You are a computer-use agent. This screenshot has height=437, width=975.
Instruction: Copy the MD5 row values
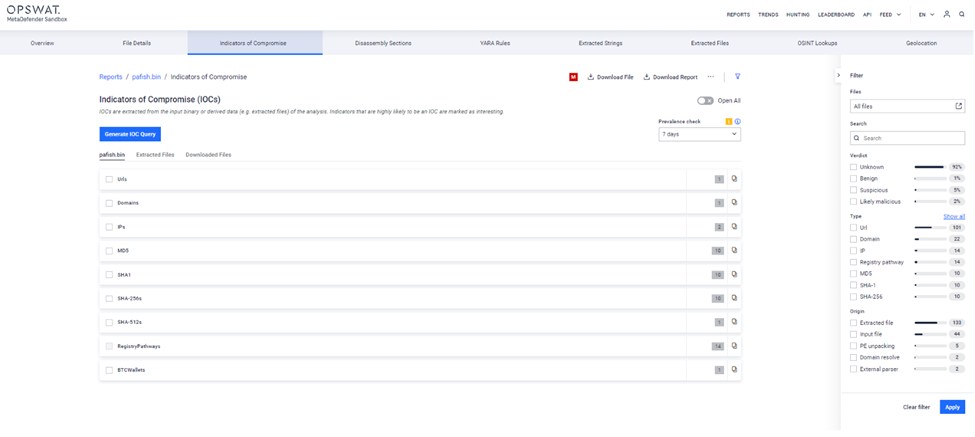[734, 251]
